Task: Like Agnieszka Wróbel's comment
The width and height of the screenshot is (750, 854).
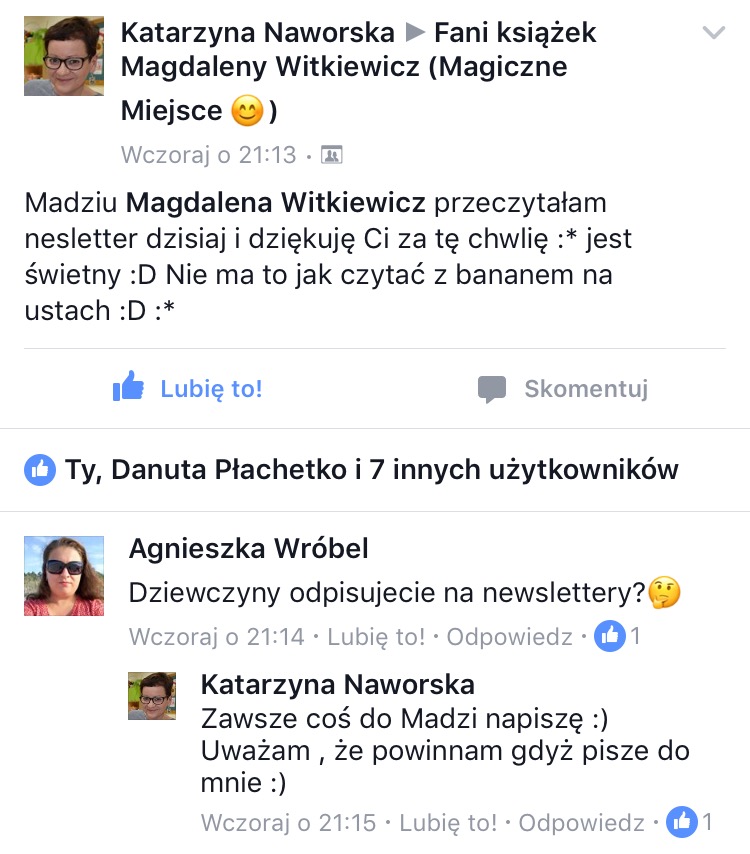Action: pos(376,637)
